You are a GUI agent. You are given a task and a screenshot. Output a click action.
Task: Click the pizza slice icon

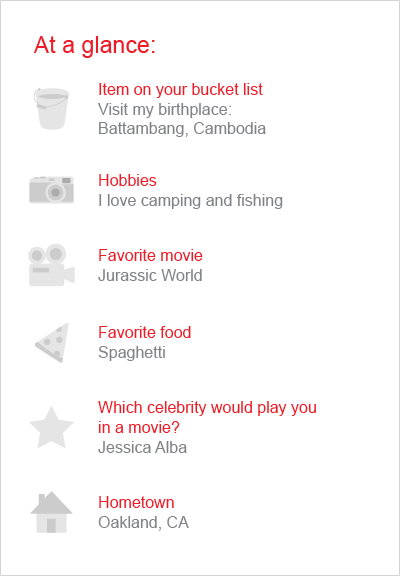coord(52,343)
